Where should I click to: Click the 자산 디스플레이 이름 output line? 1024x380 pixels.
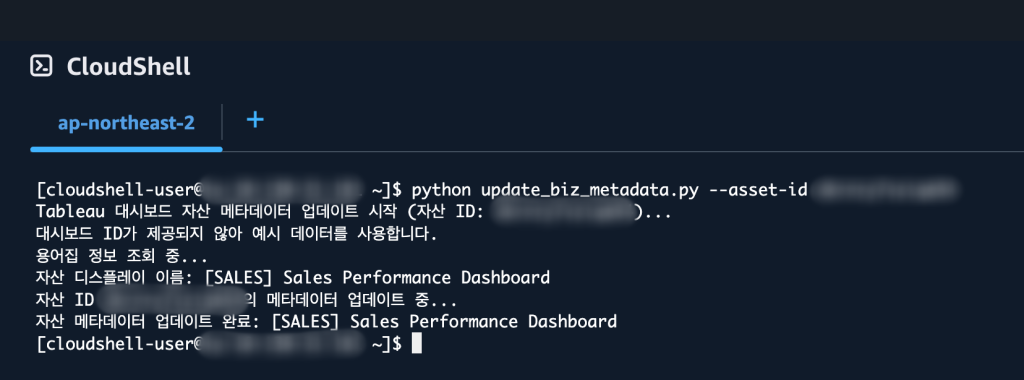coord(293,277)
